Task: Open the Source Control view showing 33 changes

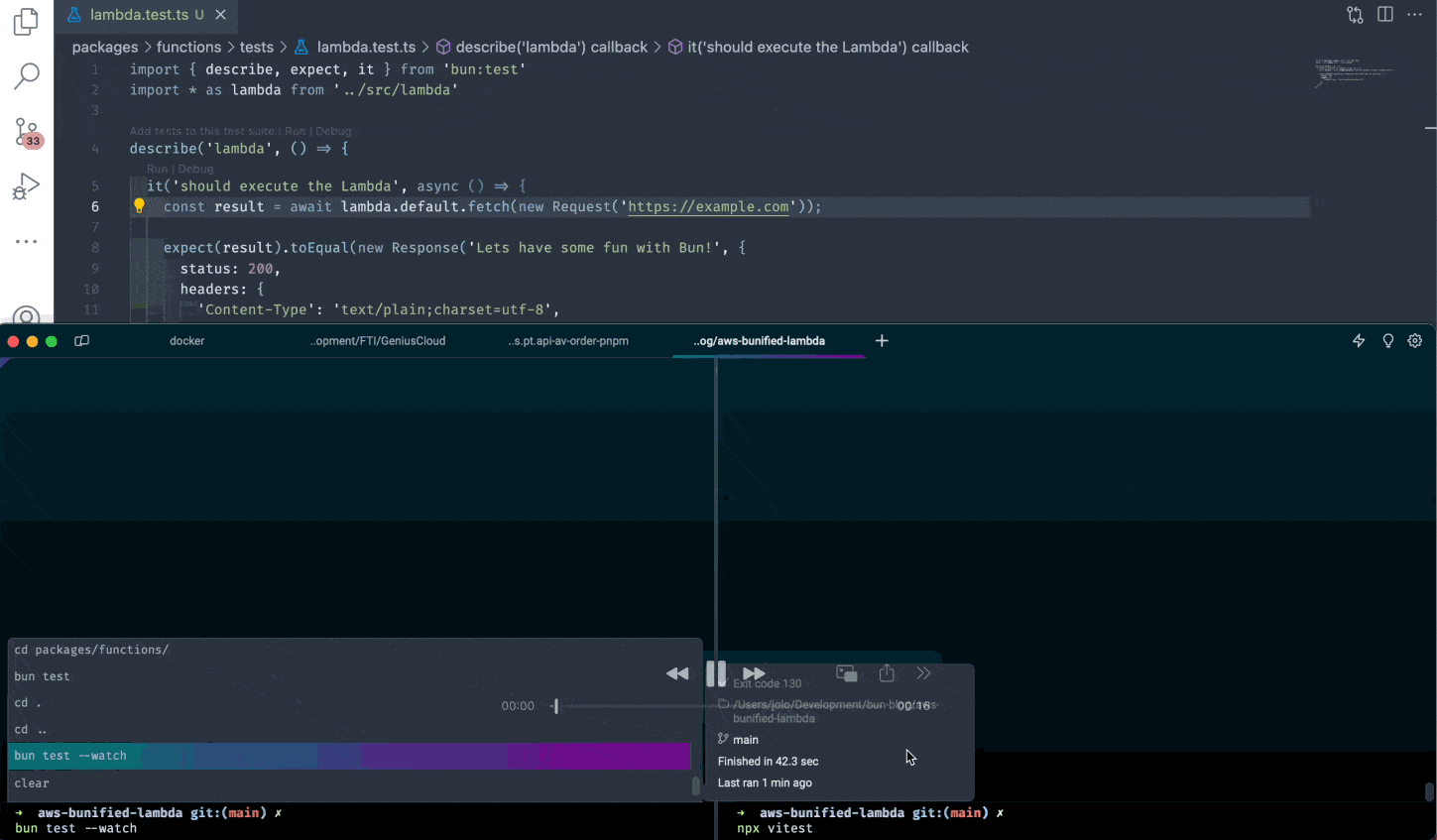Action: (x=26, y=130)
